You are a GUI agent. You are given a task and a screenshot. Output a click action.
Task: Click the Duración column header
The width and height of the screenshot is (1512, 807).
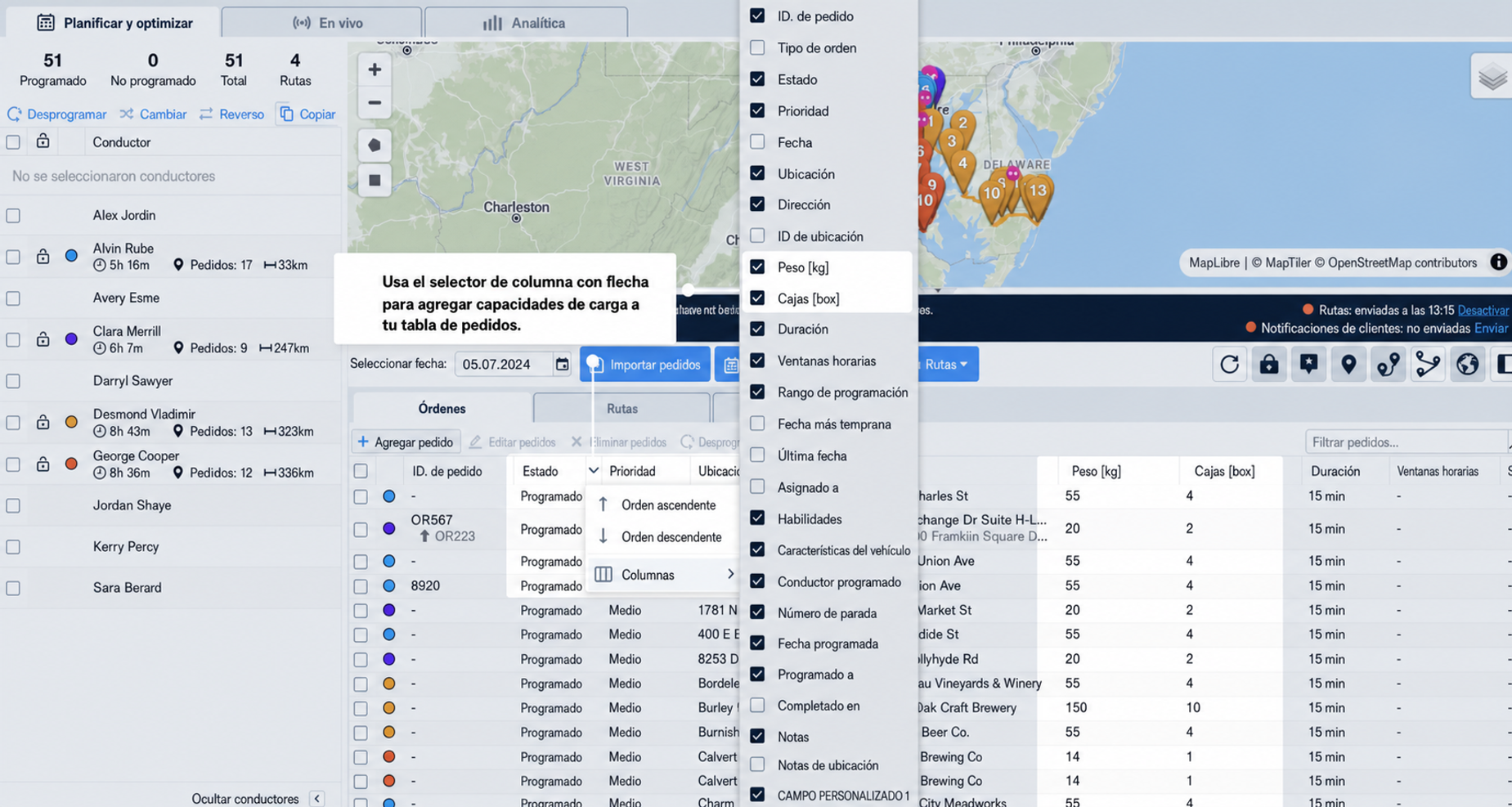tap(1335, 471)
